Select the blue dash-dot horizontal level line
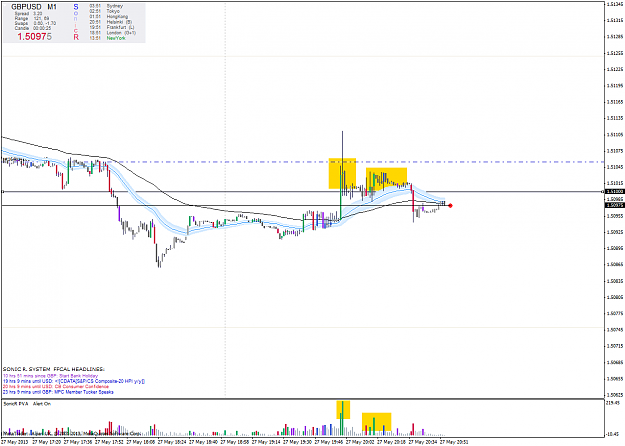The width and height of the screenshot is (625, 446). pos(303,162)
